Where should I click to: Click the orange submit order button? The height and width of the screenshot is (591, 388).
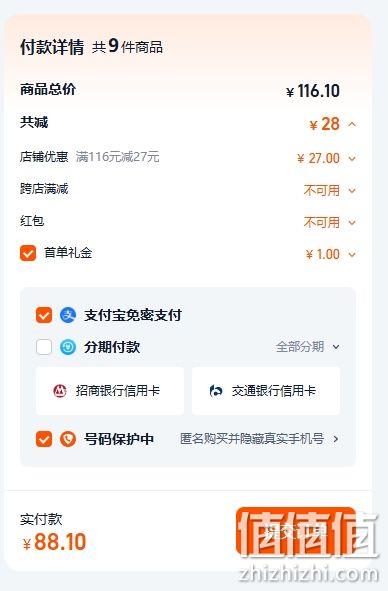(x=296, y=531)
